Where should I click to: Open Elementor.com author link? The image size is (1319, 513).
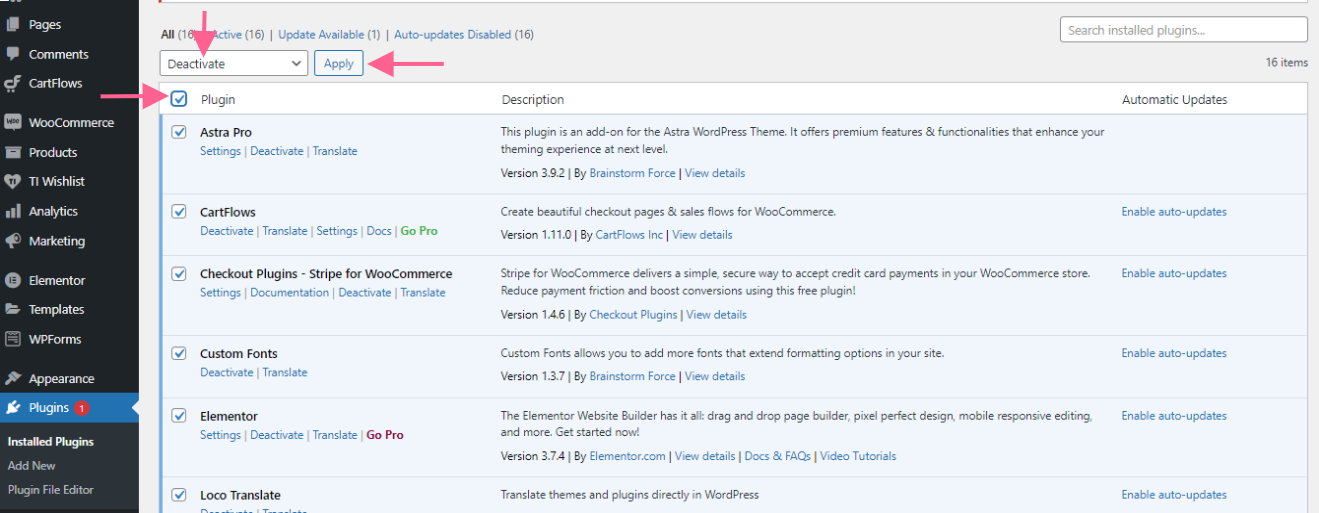[x=627, y=456]
